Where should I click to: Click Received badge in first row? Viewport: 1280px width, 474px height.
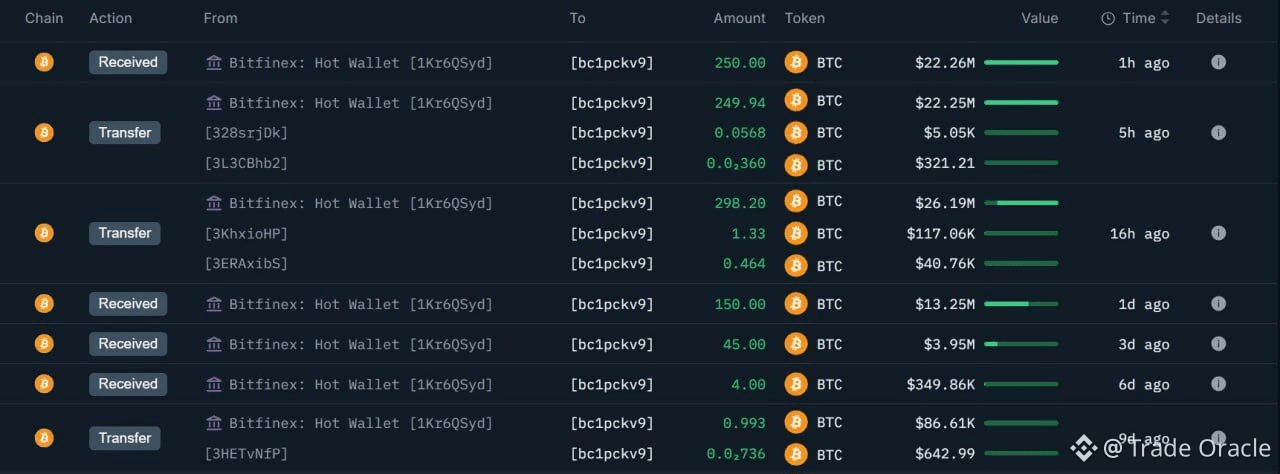128,62
